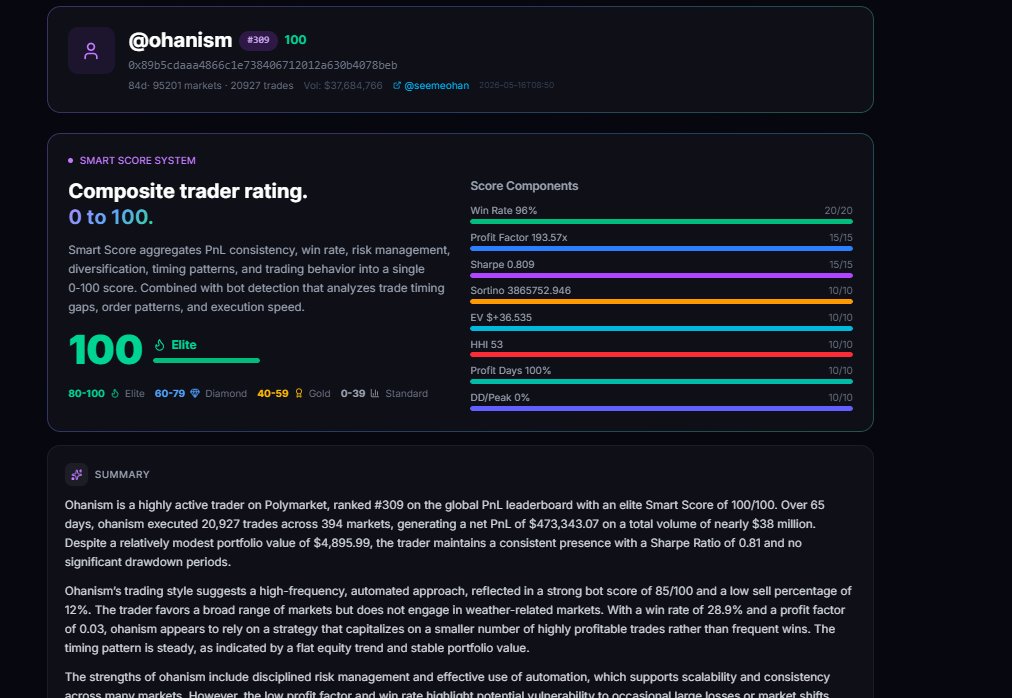Click the 15/15 value on the Sharpe row
The width and height of the screenshot is (1012, 698).
pyautogui.click(x=841, y=265)
